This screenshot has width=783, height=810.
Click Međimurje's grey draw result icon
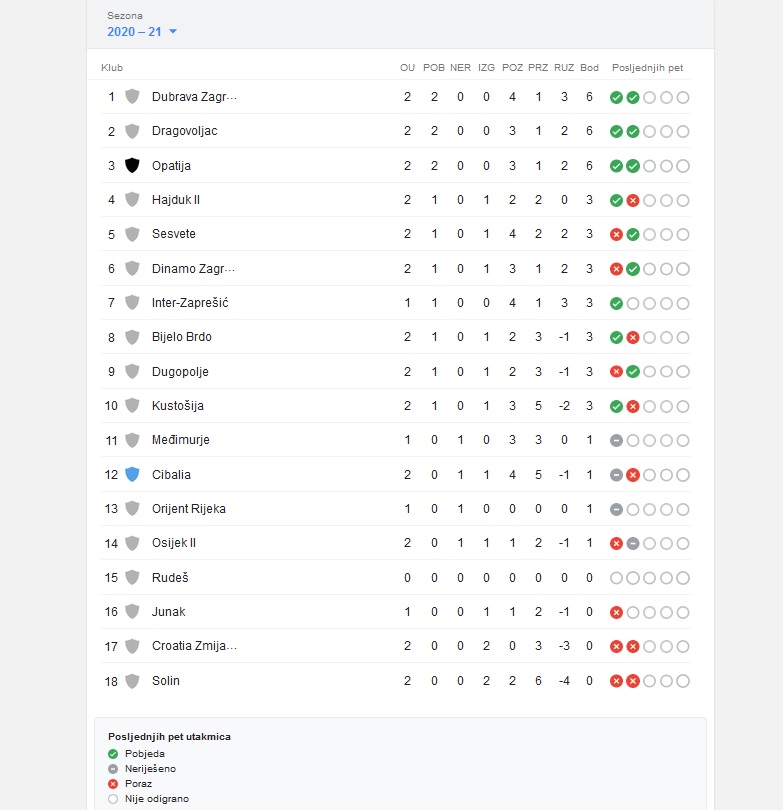616,440
